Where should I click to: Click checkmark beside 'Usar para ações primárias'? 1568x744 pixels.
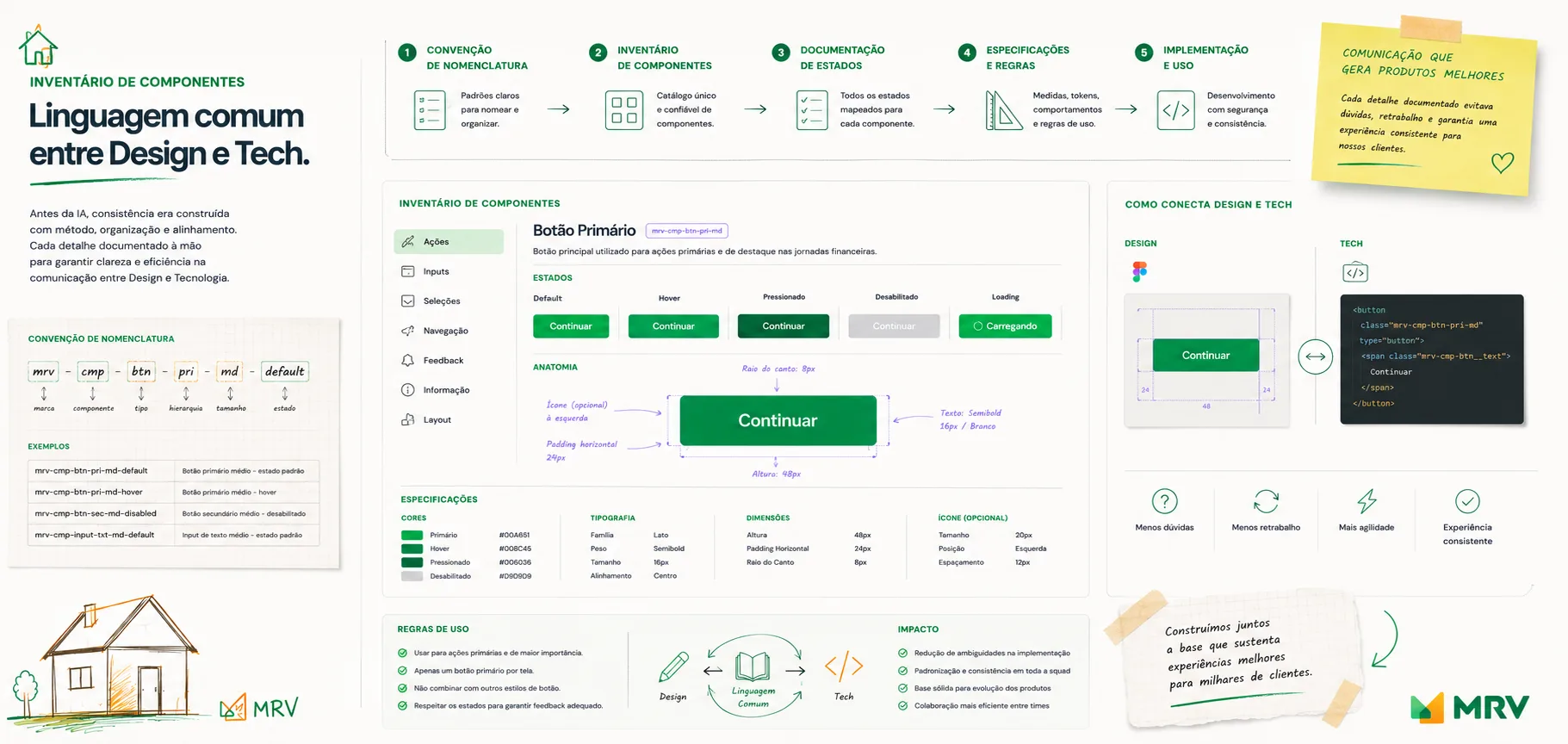[402, 653]
